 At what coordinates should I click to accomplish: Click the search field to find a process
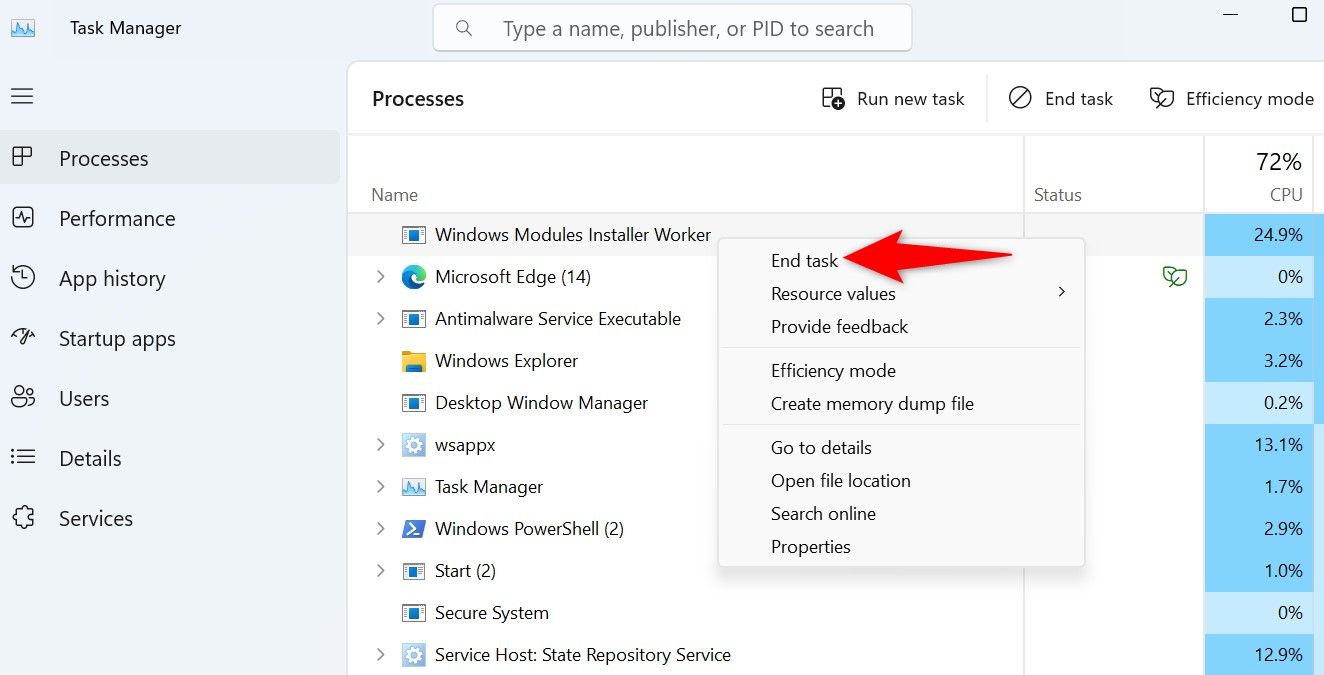[671, 27]
